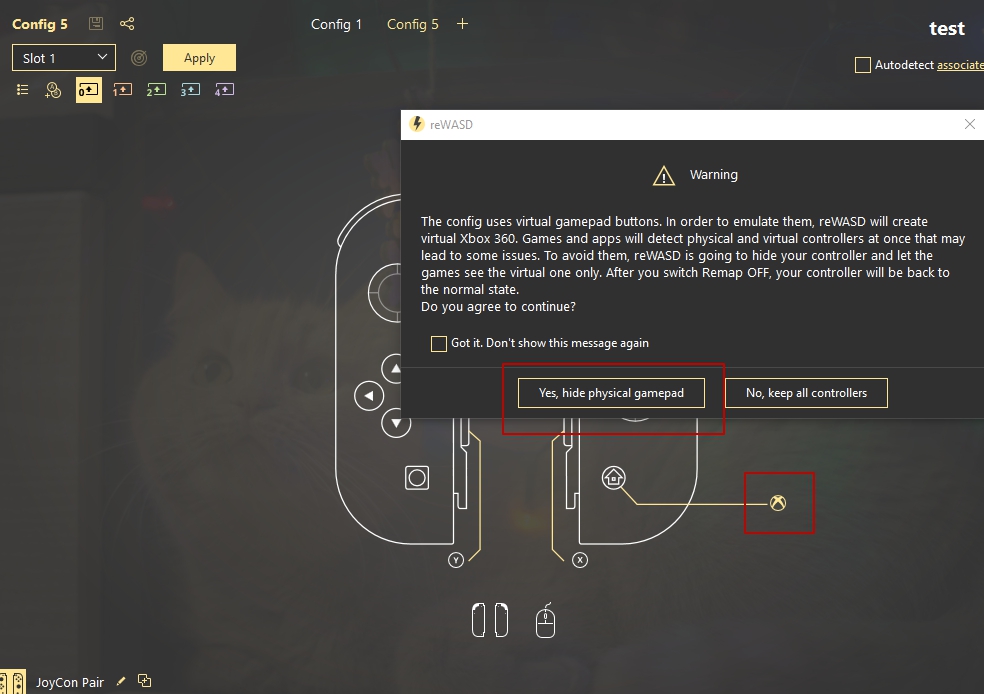Image resolution: width=984 pixels, height=694 pixels.
Task: Open the shortcuts combination icon
Action: pyautogui.click(x=53, y=90)
